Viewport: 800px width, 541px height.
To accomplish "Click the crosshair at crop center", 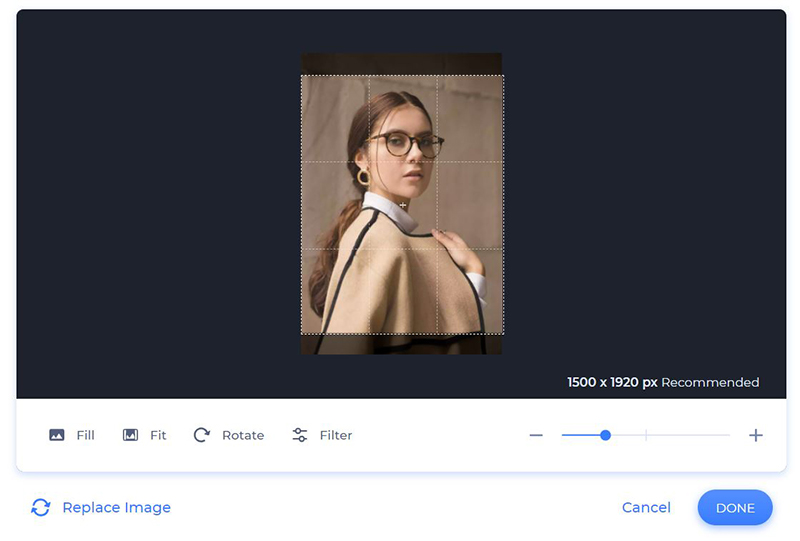I will point(403,205).
